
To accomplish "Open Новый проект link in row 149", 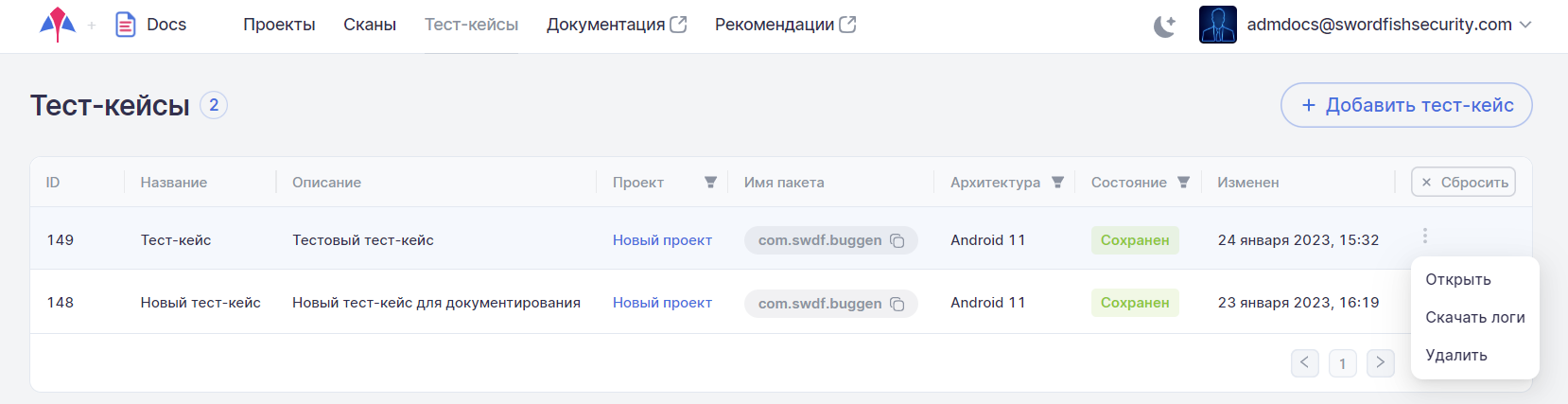I will click(x=662, y=240).
